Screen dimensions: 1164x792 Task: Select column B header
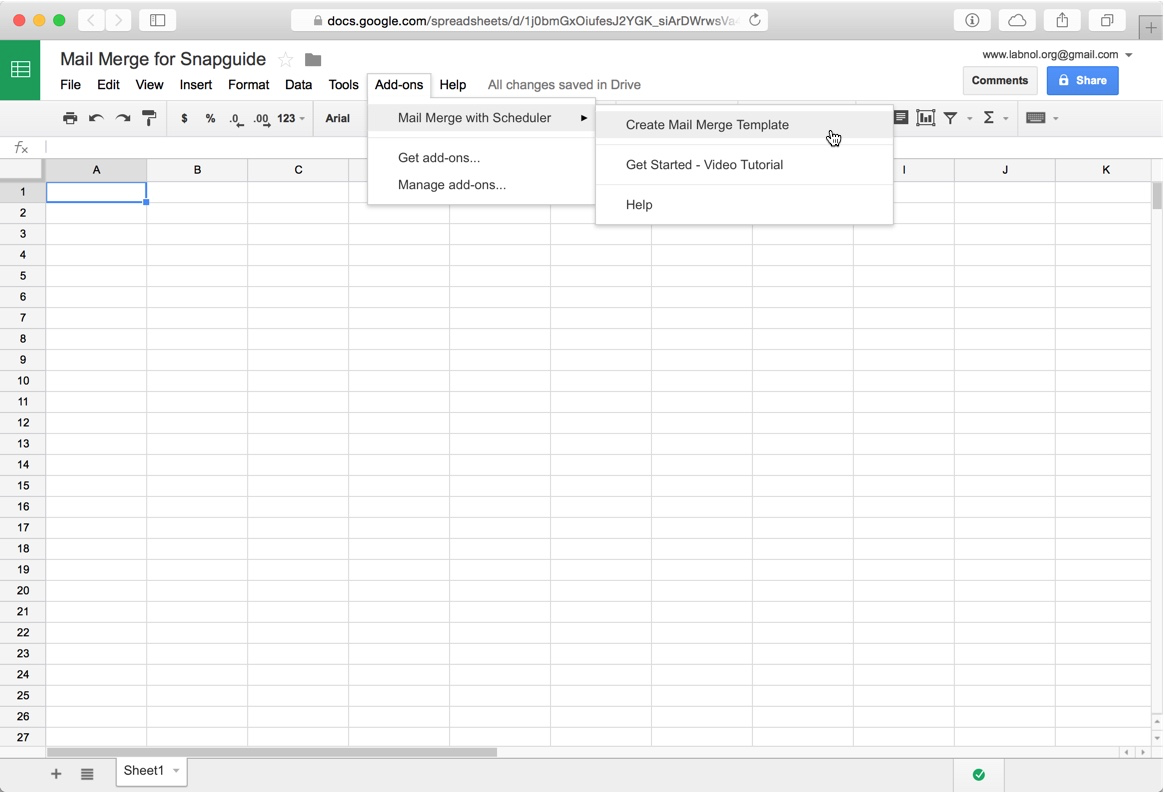tap(197, 170)
